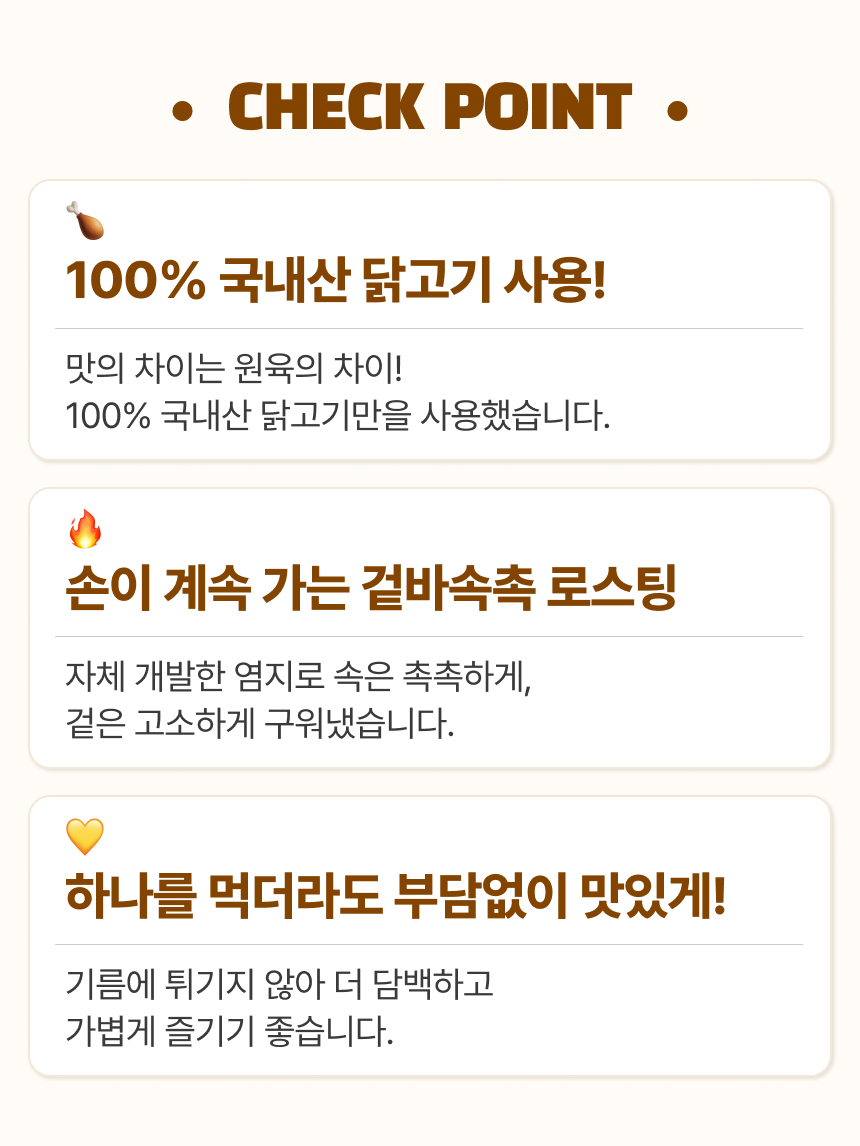
Task: Click the chicken drumstick emoji icon
Action: tap(85, 221)
